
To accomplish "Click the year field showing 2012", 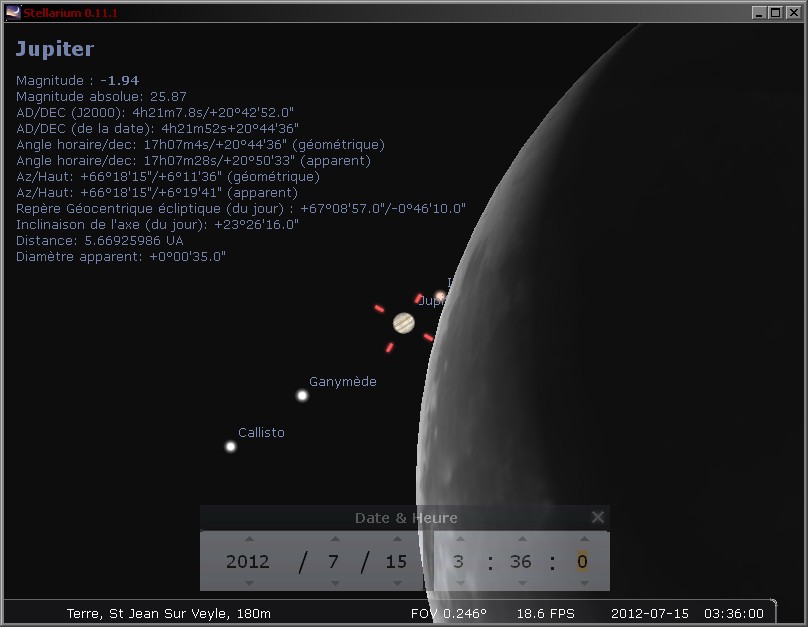I will pos(248,561).
